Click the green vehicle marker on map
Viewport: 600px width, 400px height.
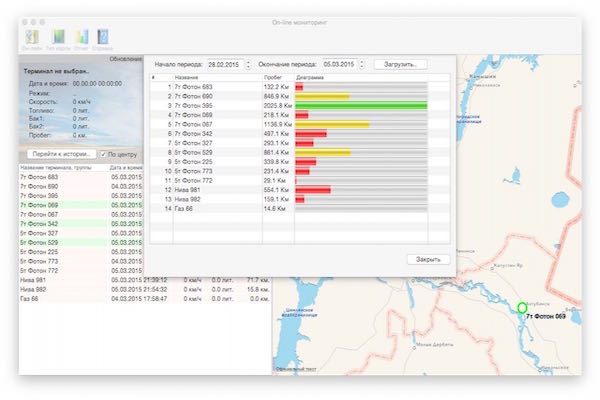[521, 308]
